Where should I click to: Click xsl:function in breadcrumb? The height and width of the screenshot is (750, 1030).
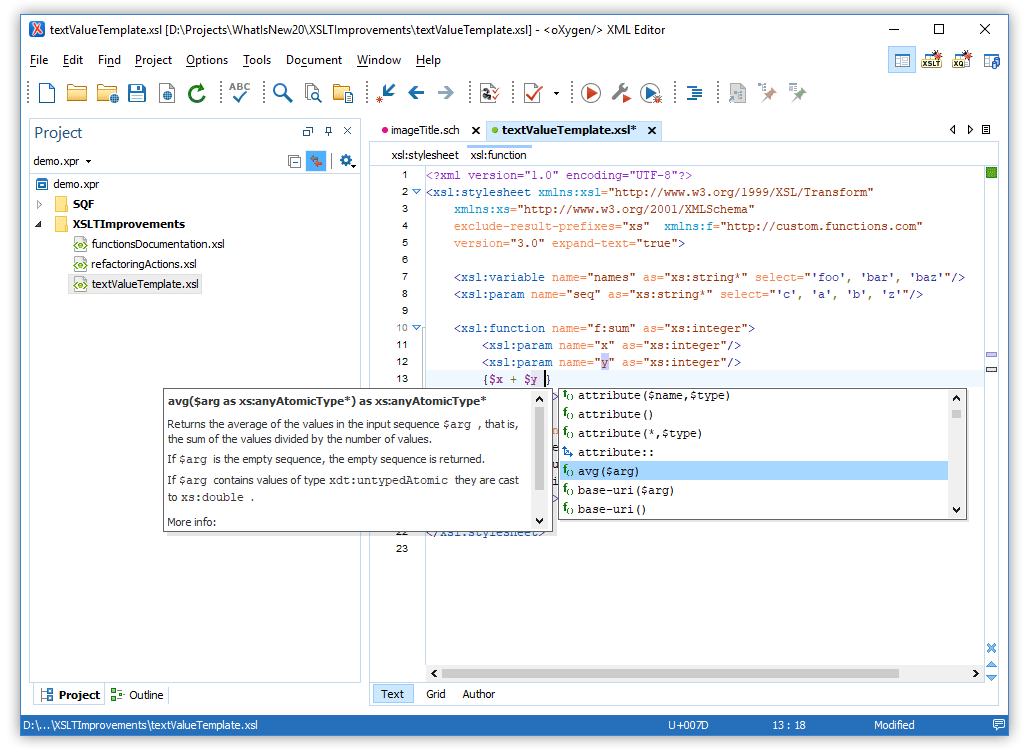pyautogui.click(x=499, y=155)
